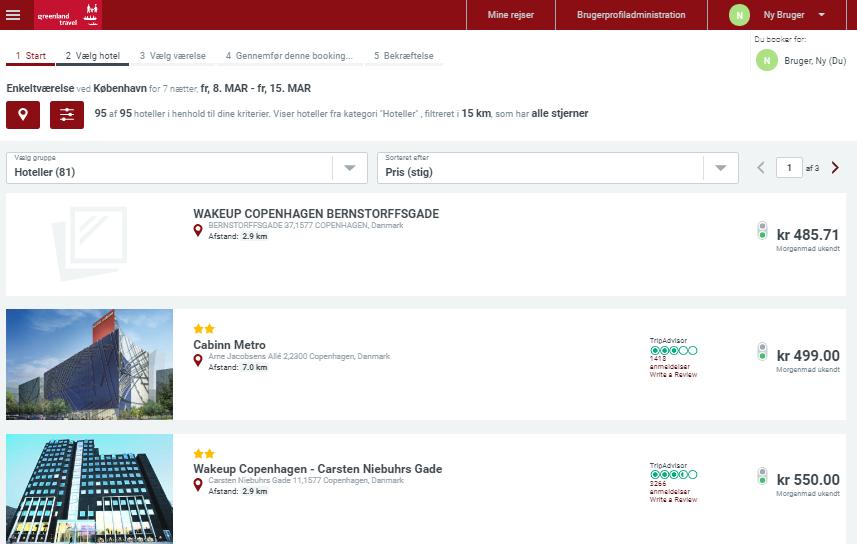The image size is (857, 544).
Task: Click TripAdvisor rating bubbles for Wakeup Carsten Niebuhrs Gade
Action: click(x=673, y=475)
